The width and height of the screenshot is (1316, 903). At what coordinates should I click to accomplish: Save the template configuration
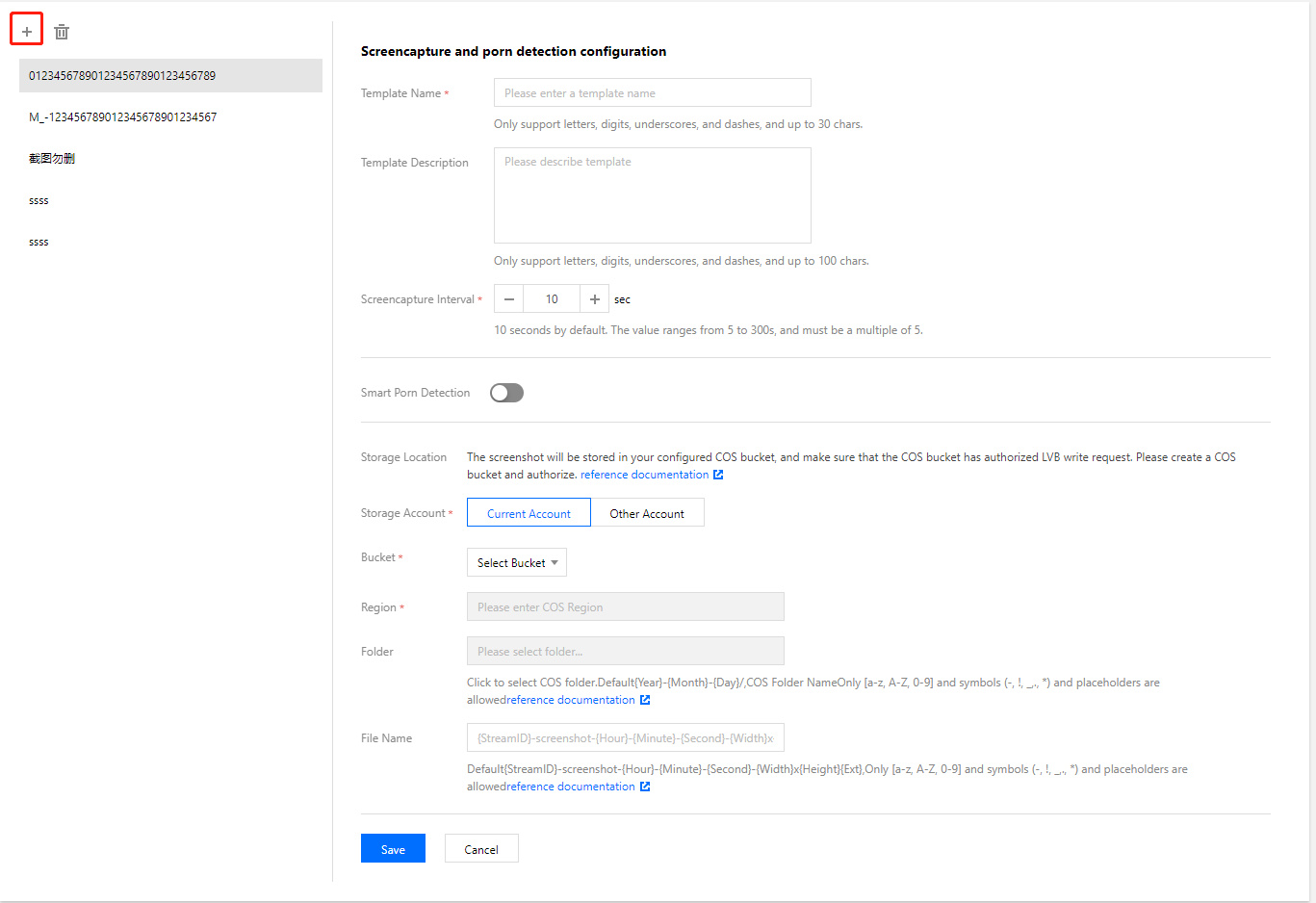tap(393, 848)
